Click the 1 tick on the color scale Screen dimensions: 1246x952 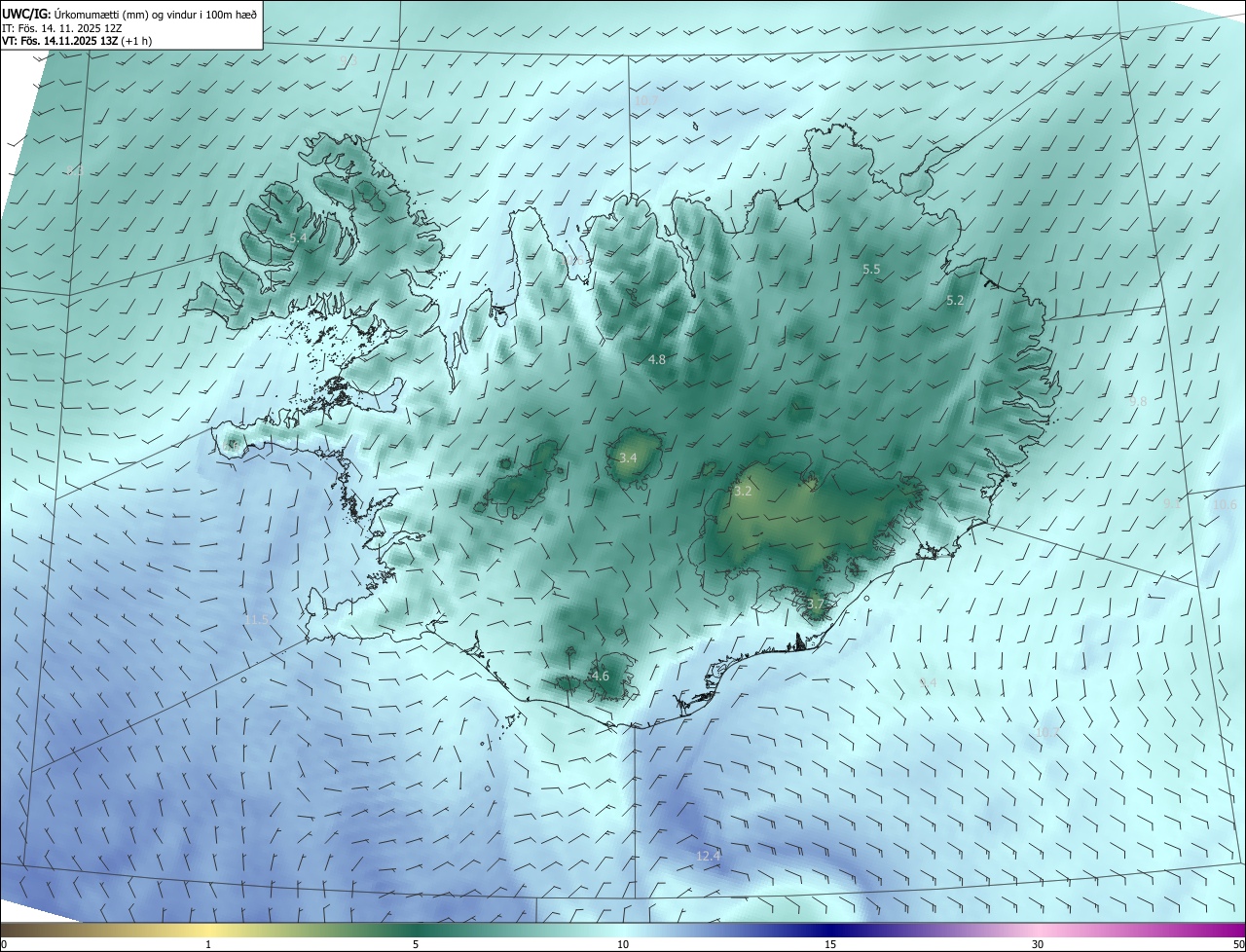pyautogui.click(x=208, y=944)
